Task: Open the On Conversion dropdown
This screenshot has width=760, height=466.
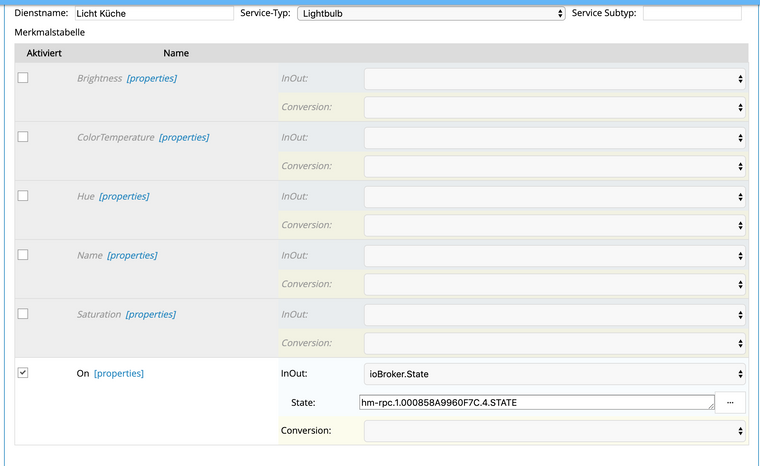Action: pos(555,431)
